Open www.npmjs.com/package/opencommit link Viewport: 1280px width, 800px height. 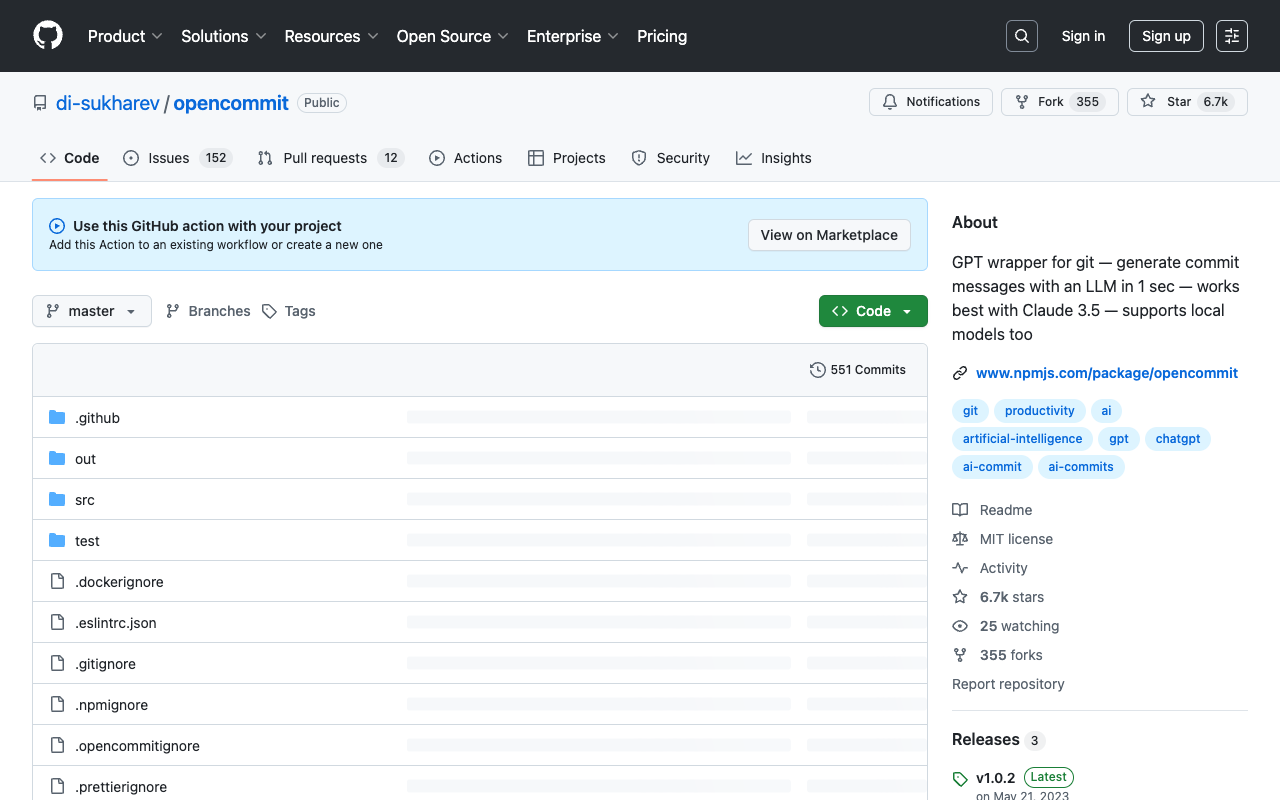coord(1107,373)
